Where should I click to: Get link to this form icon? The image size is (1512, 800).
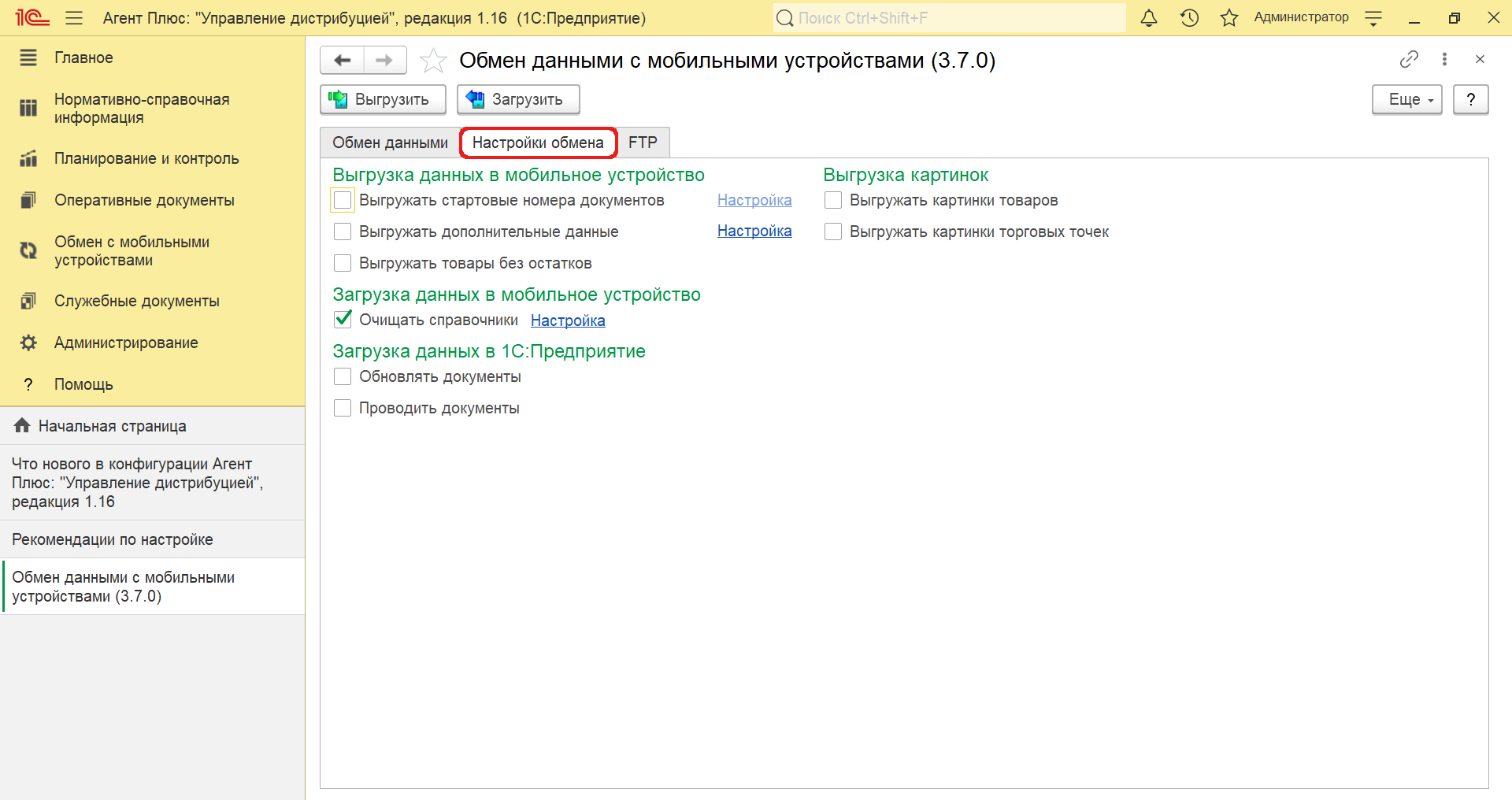pos(1409,59)
